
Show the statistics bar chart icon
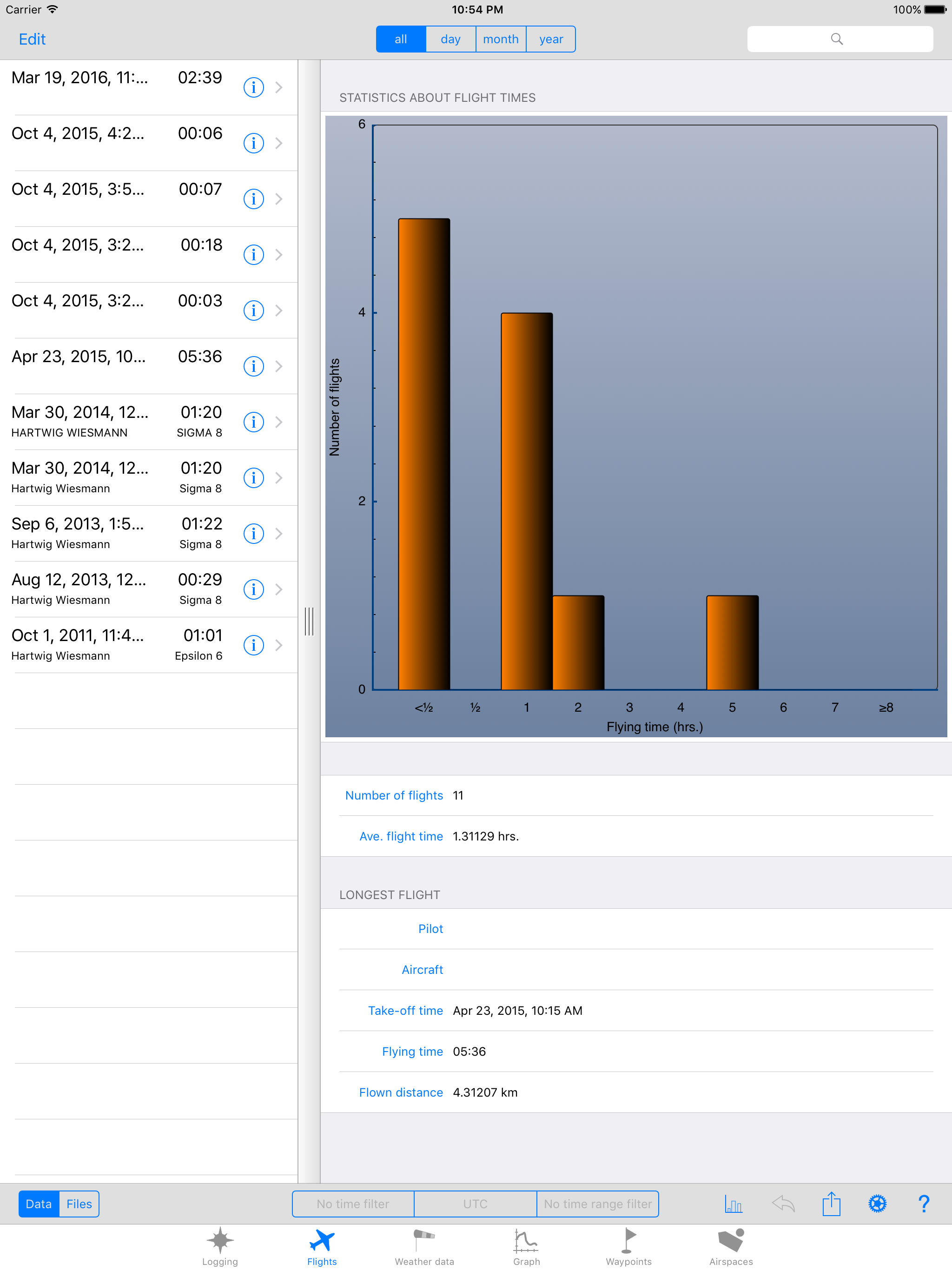click(x=733, y=1204)
